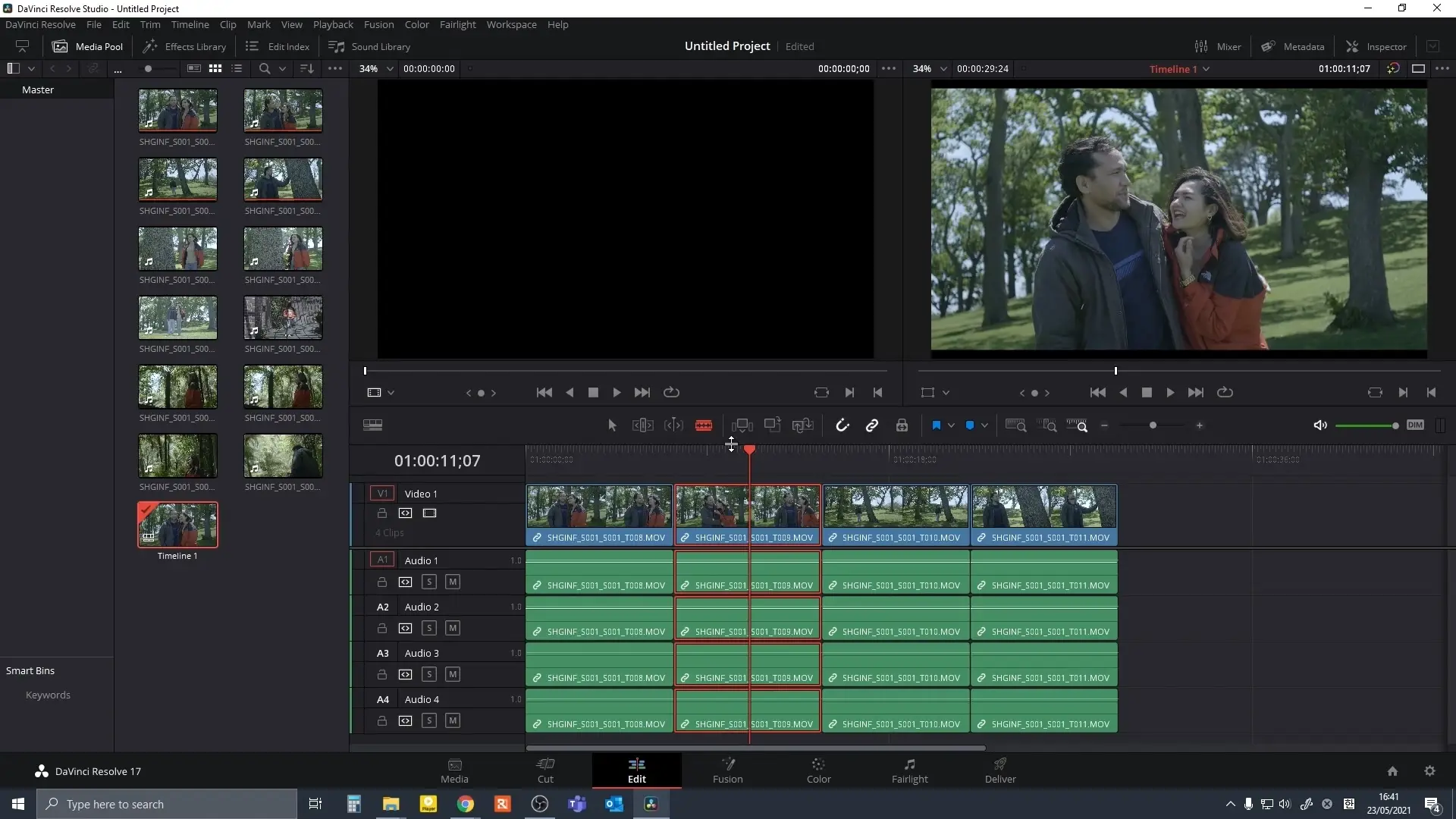Switch to the Fairlight page
Screen dimensions: 1456x819
point(909,770)
